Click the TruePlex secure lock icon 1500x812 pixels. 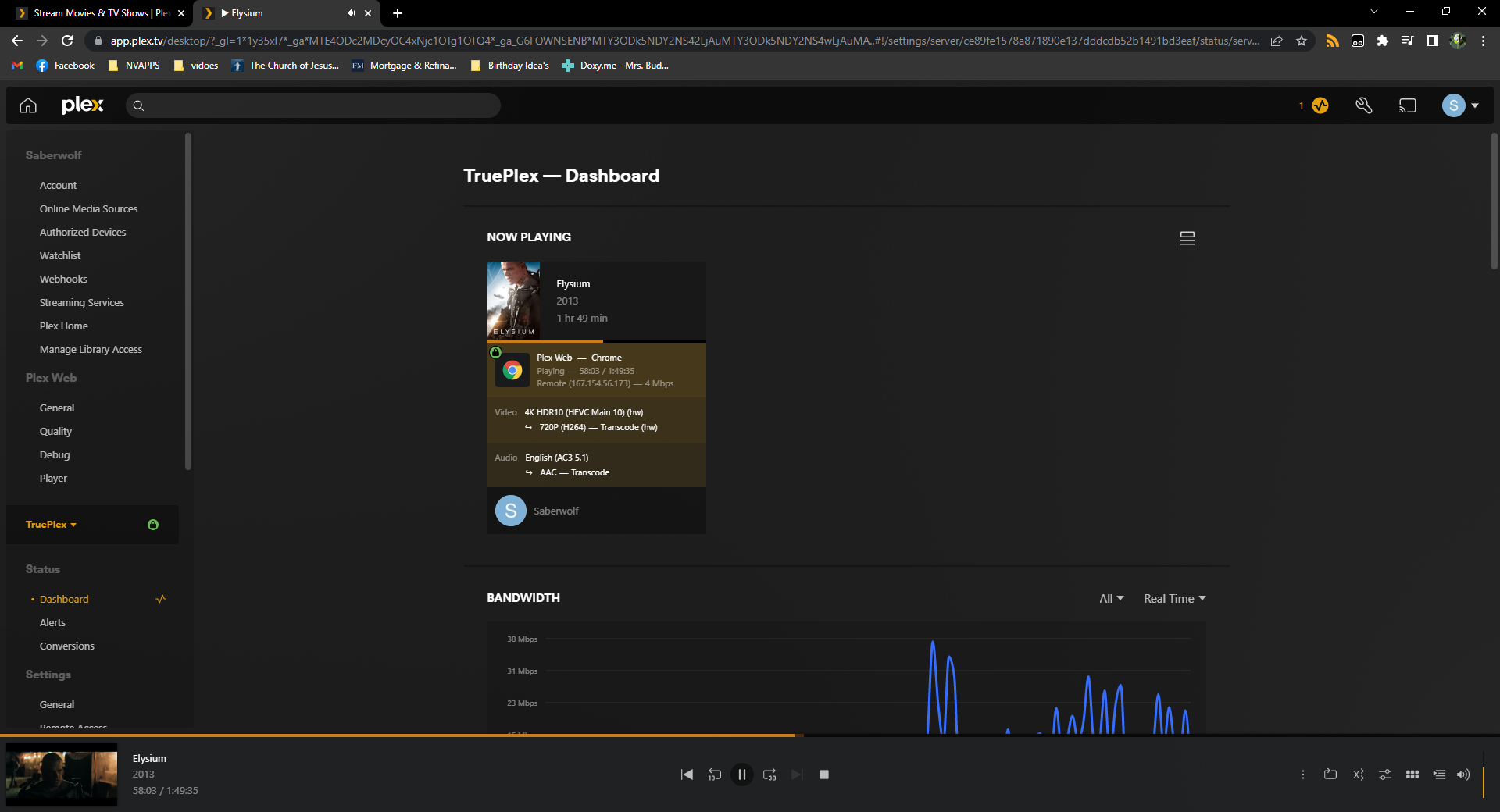pyautogui.click(x=153, y=525)
